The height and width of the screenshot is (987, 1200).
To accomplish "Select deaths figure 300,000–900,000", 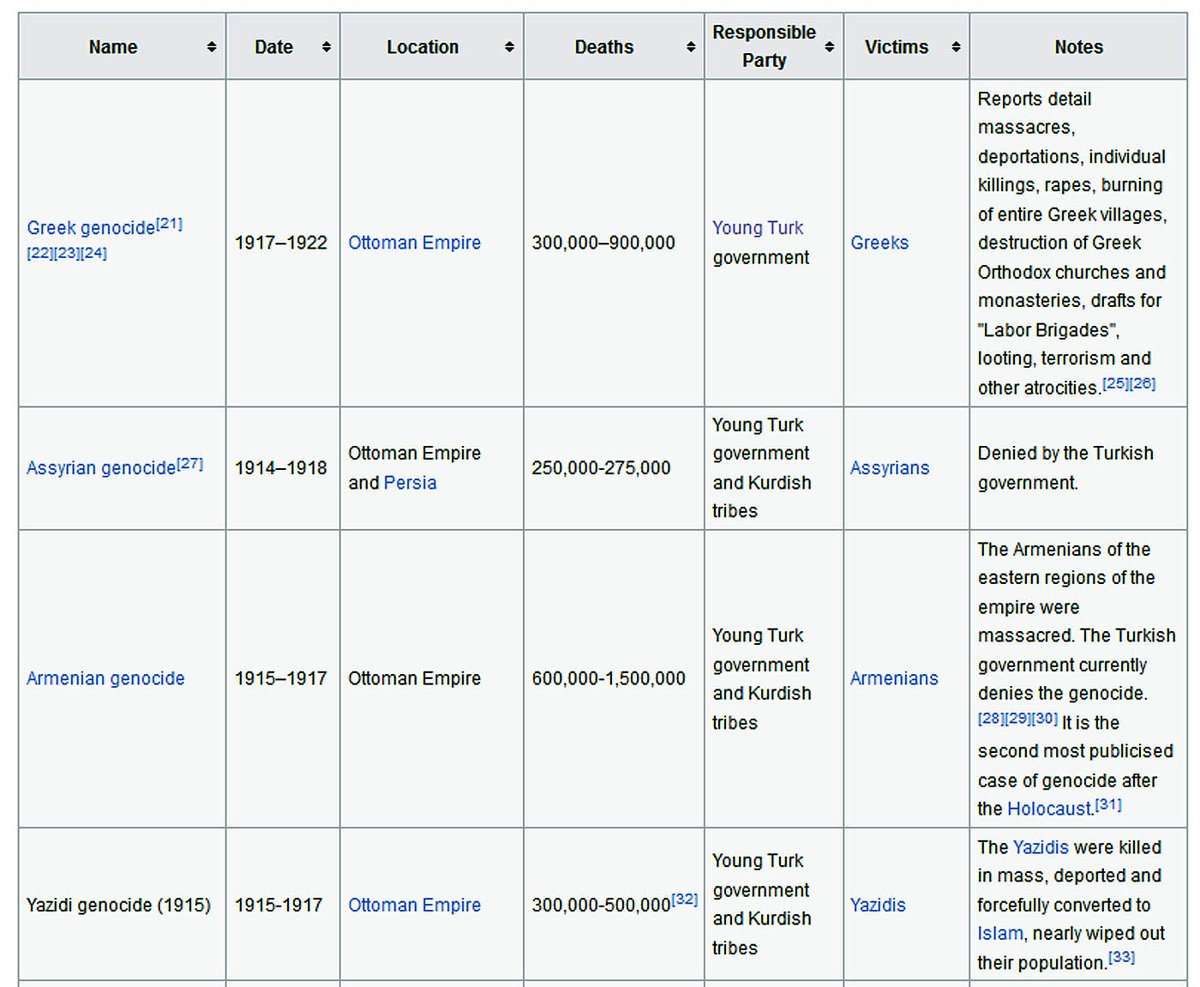I will (604, 243).
